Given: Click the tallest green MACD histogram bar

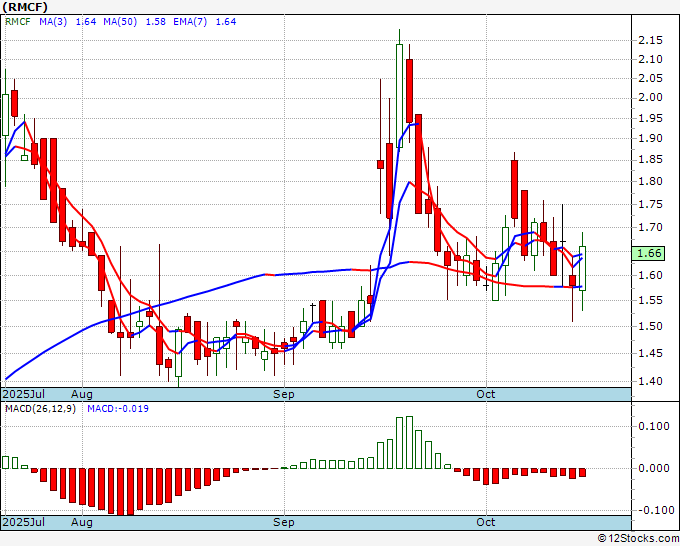Looking at the screenshot, I should point(404,442).
